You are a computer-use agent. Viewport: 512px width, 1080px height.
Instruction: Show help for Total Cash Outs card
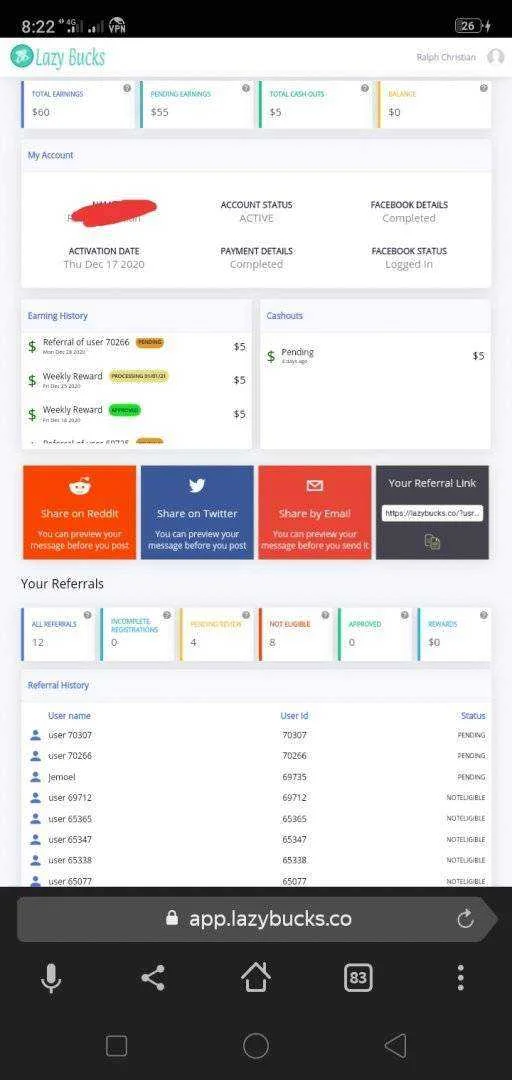pos(365,88)
